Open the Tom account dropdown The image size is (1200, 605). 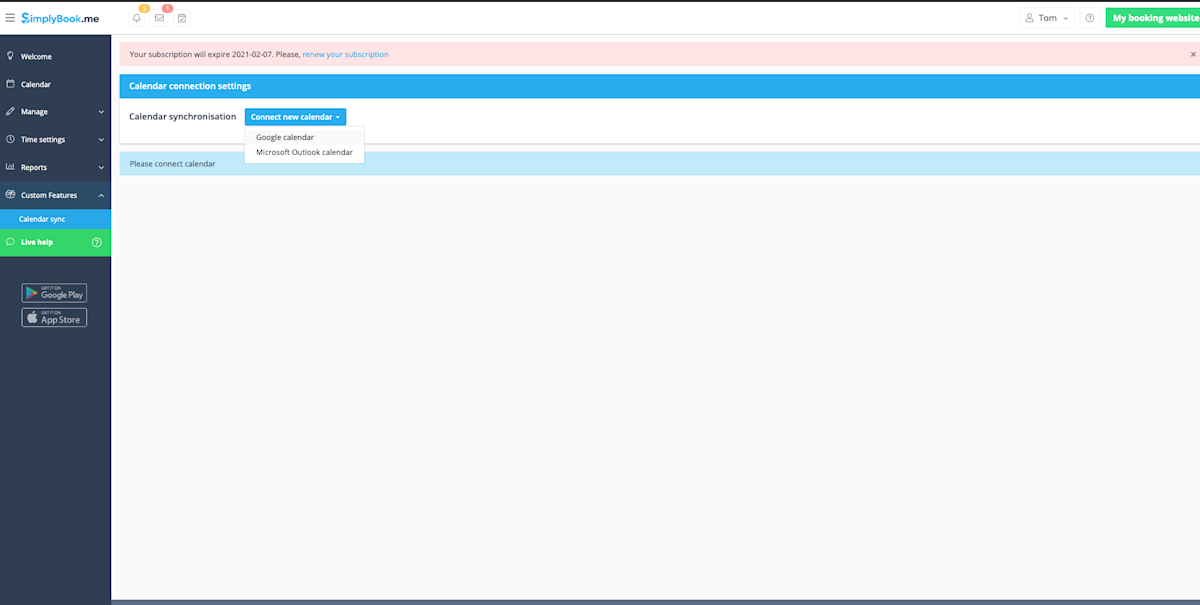(x=1046, y=17)
